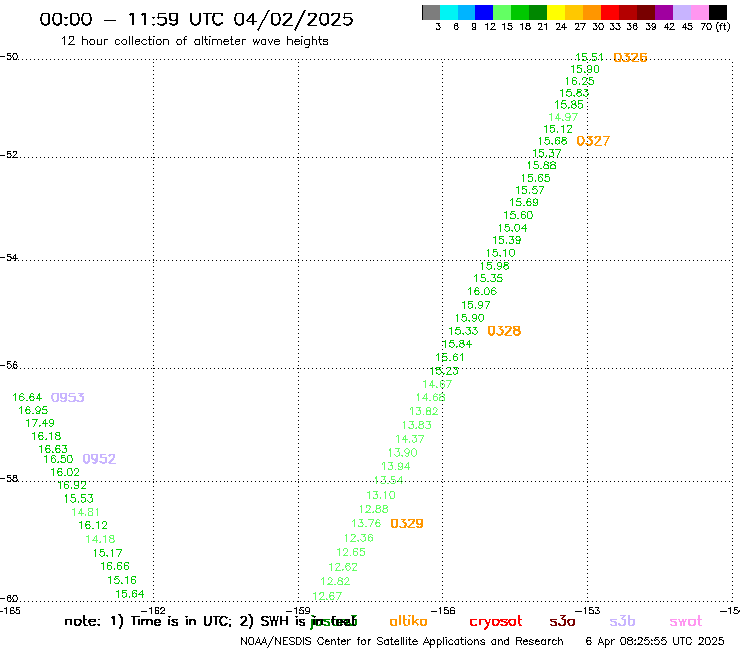
Task: Click the -54 latitude axis label
Action: click(x=9, y=257)
